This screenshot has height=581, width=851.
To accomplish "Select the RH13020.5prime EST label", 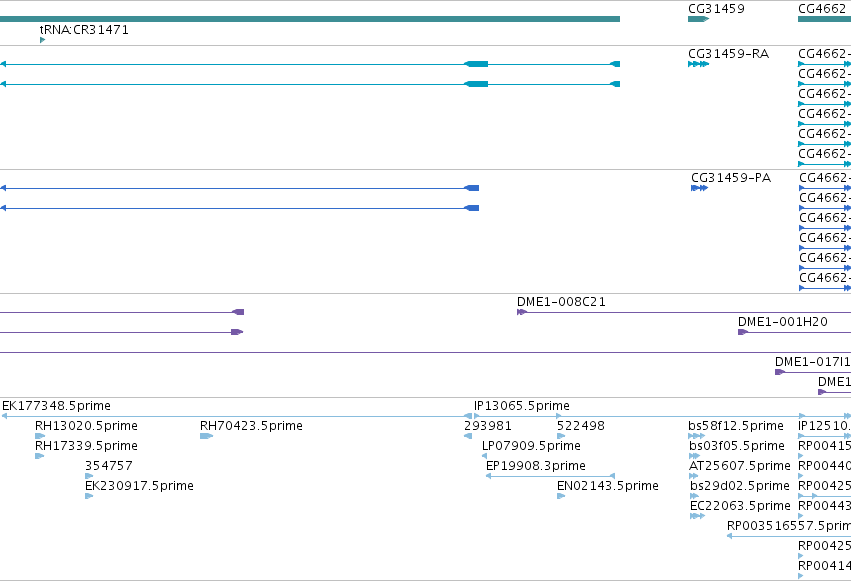I will click(86, 426).
